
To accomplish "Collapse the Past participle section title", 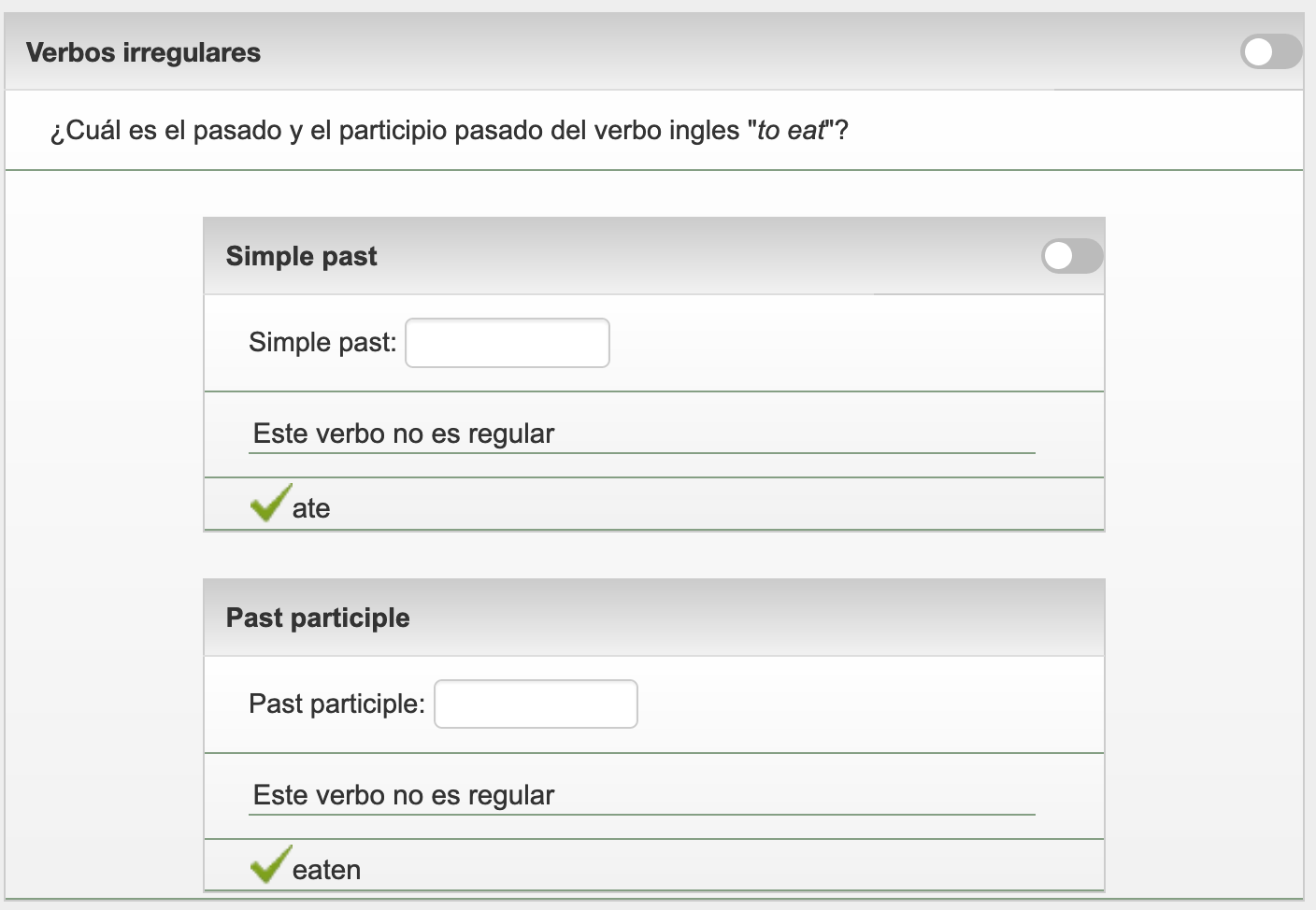I will pyautogui.click(x=318, y=618).
